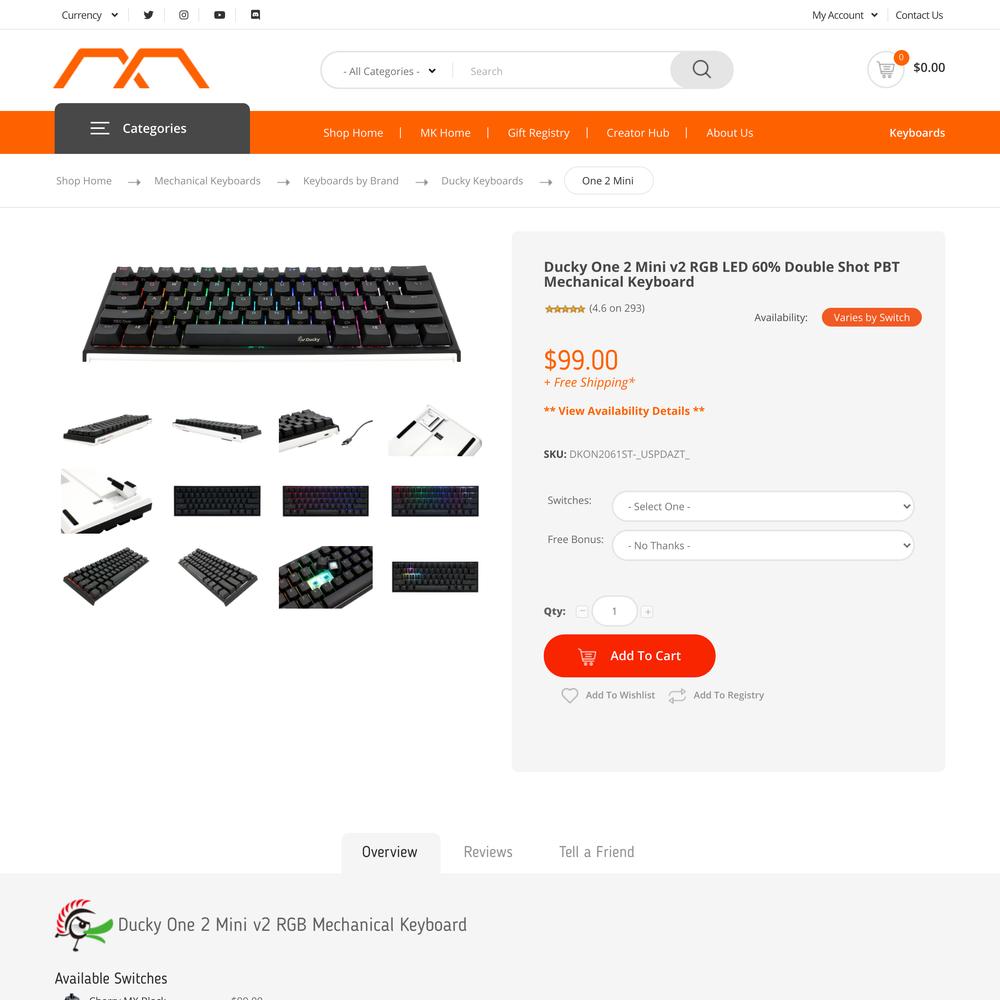Viewport: 1000px width, 1000px height.
Task: Increase quantity with plus stepper
Action: coord(647,612)
